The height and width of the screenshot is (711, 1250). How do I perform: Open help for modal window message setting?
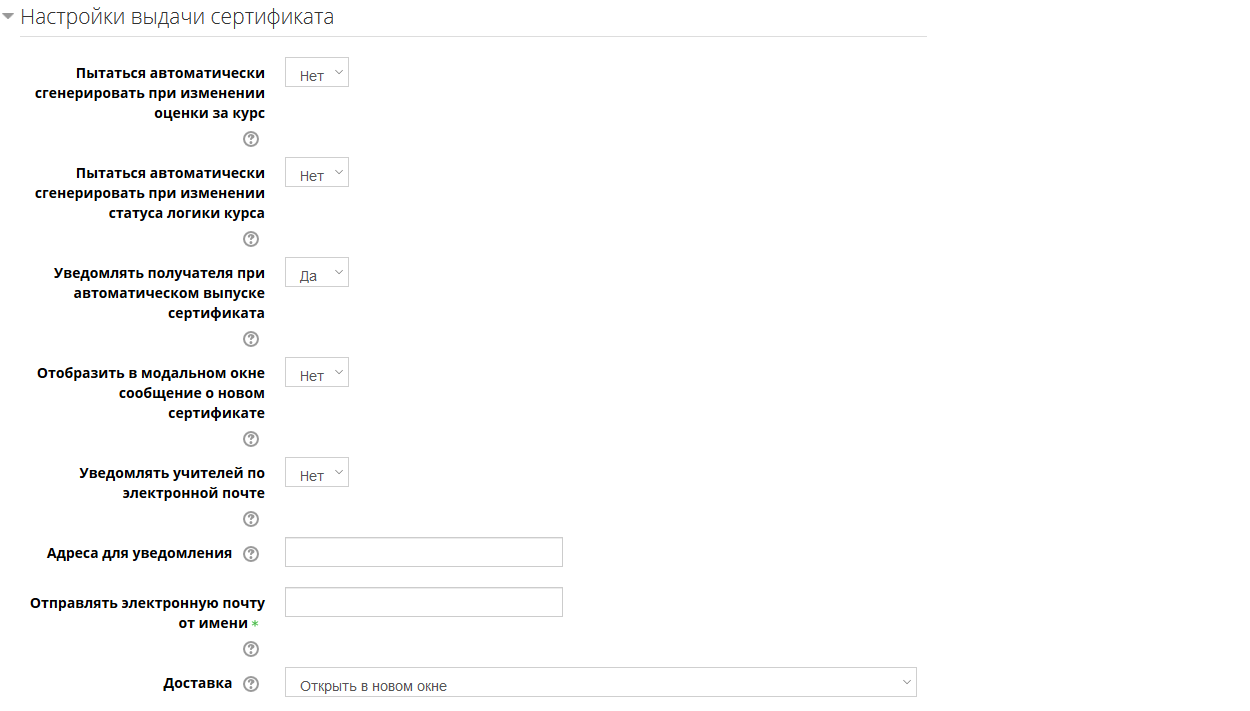[x=251, y=439]
